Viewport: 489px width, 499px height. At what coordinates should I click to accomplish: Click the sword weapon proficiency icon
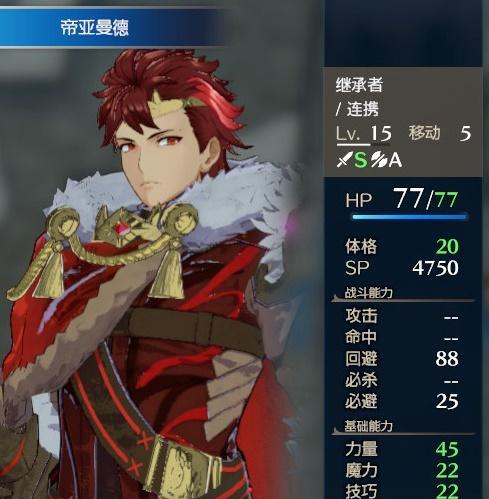click(344, 159)
